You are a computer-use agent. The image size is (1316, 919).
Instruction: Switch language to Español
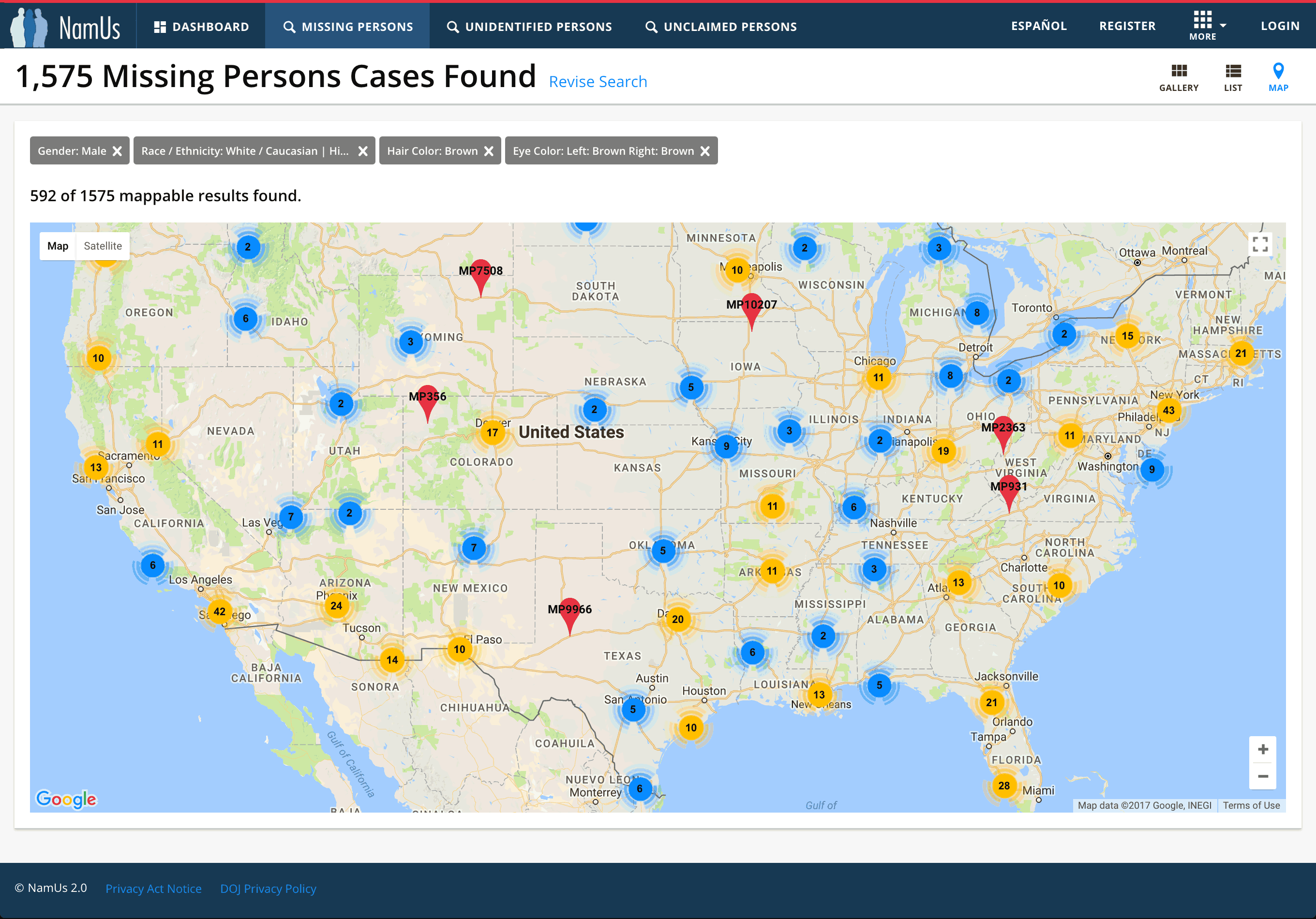click(x=1039, y=26)
